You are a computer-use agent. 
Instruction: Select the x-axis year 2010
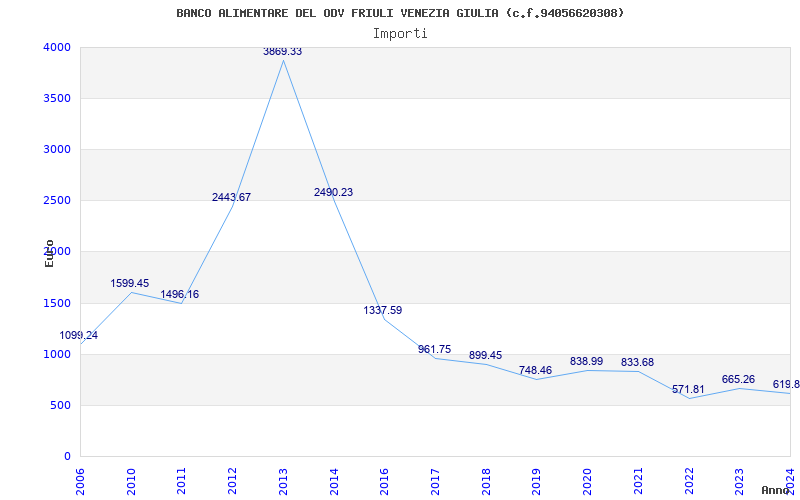click(131, 481)
